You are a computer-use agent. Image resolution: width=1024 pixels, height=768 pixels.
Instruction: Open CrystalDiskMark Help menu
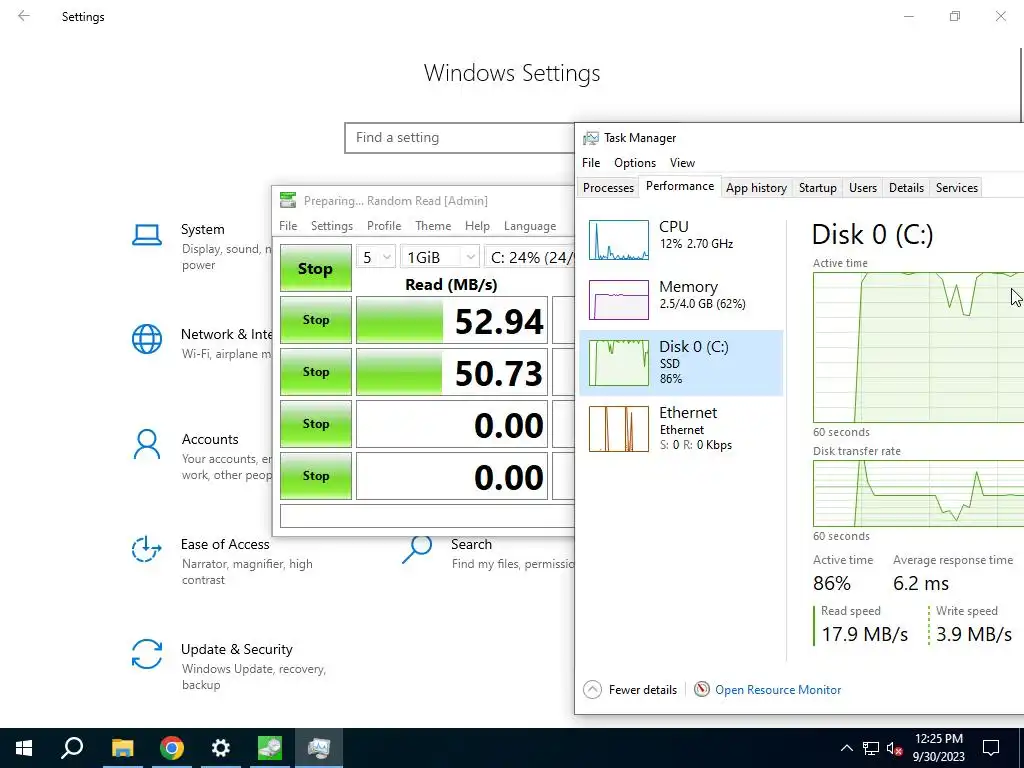(x=477, y=226)
